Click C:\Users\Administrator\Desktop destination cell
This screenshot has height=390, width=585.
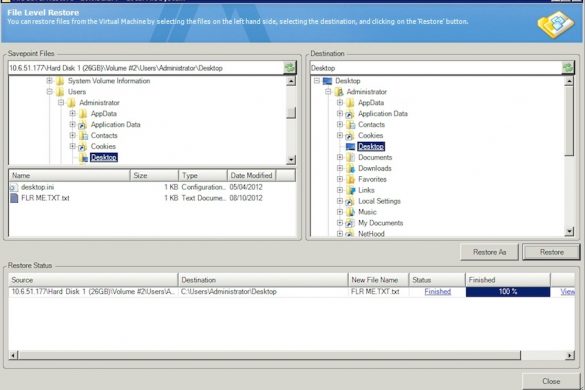pos(263,291)
